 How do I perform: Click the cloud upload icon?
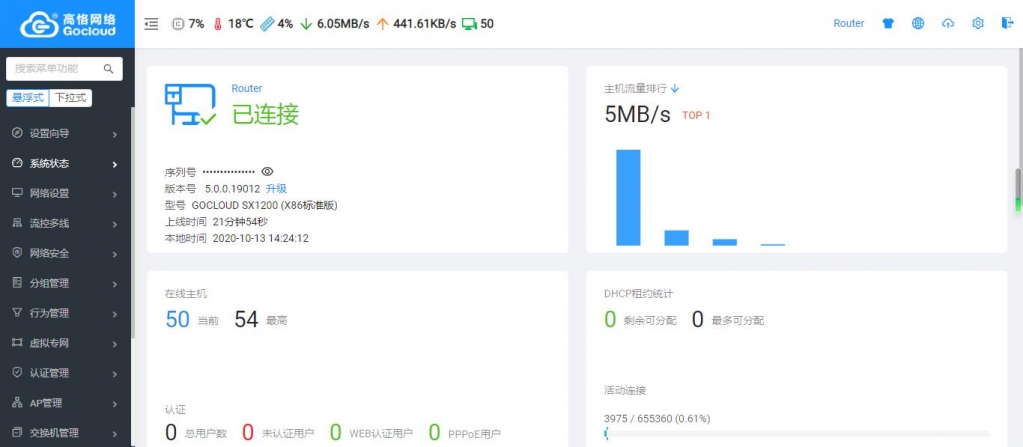point(948,24)
